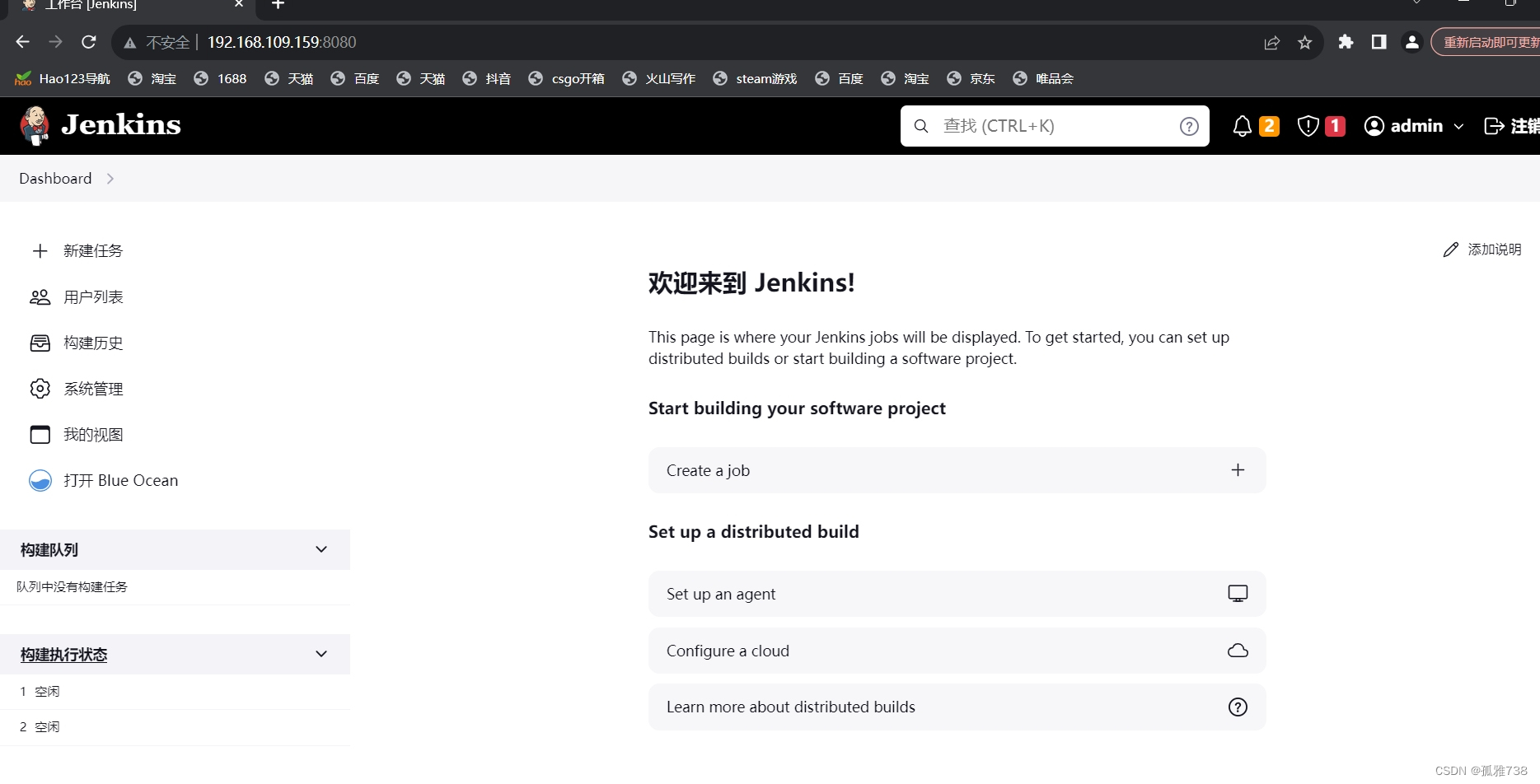Click Create a job
The image size is (1540, 784).
(956, 470)
